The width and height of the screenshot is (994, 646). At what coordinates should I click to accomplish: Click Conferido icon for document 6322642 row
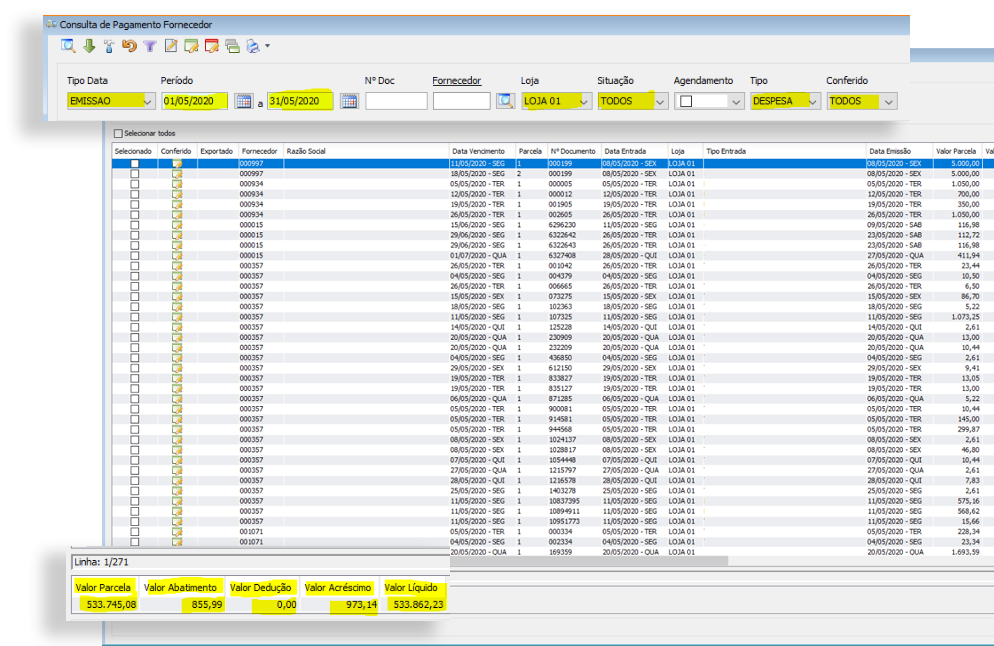coord(177,235)
